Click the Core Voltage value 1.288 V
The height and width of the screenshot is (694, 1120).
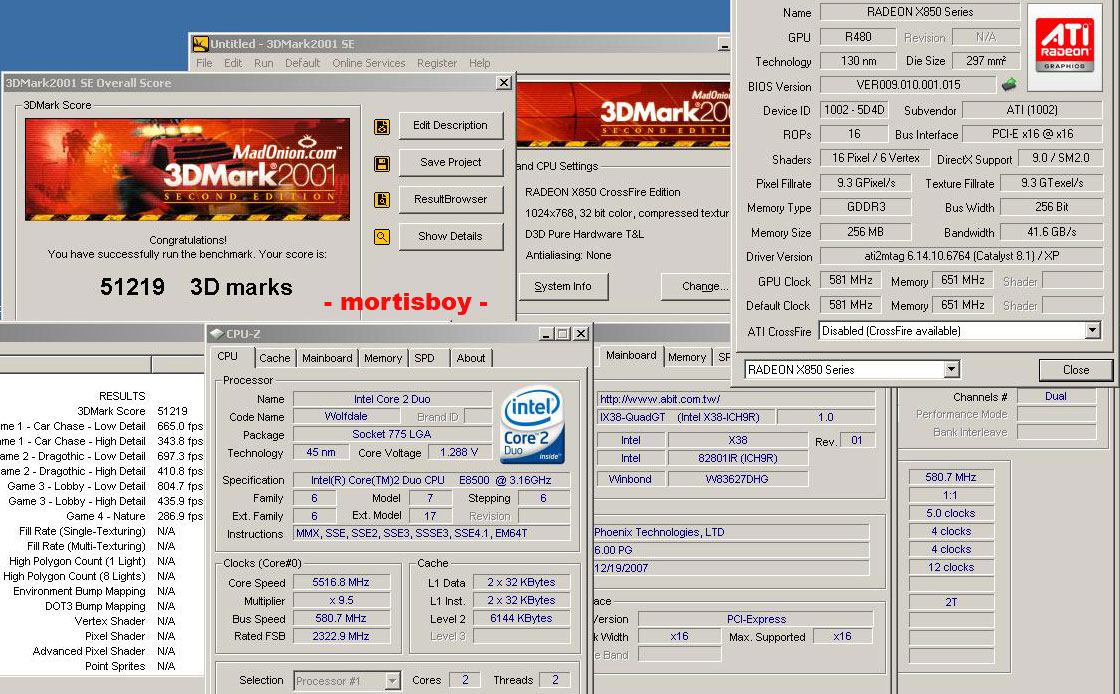point(459,452)
